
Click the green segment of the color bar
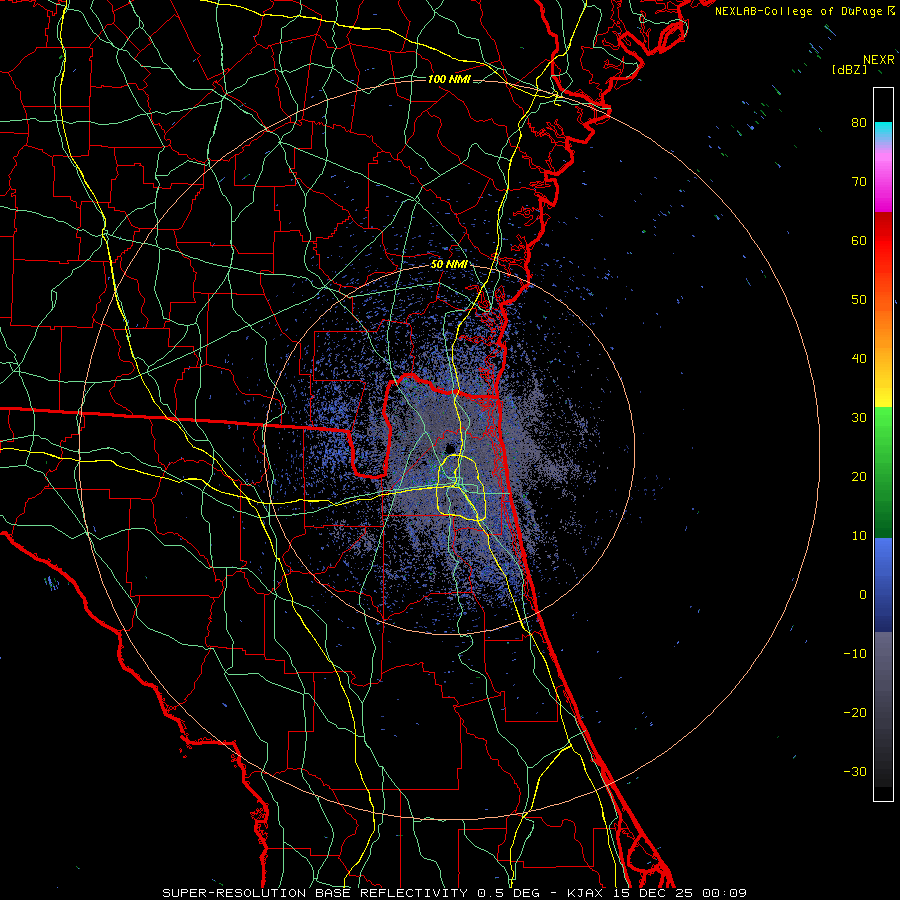883,472
